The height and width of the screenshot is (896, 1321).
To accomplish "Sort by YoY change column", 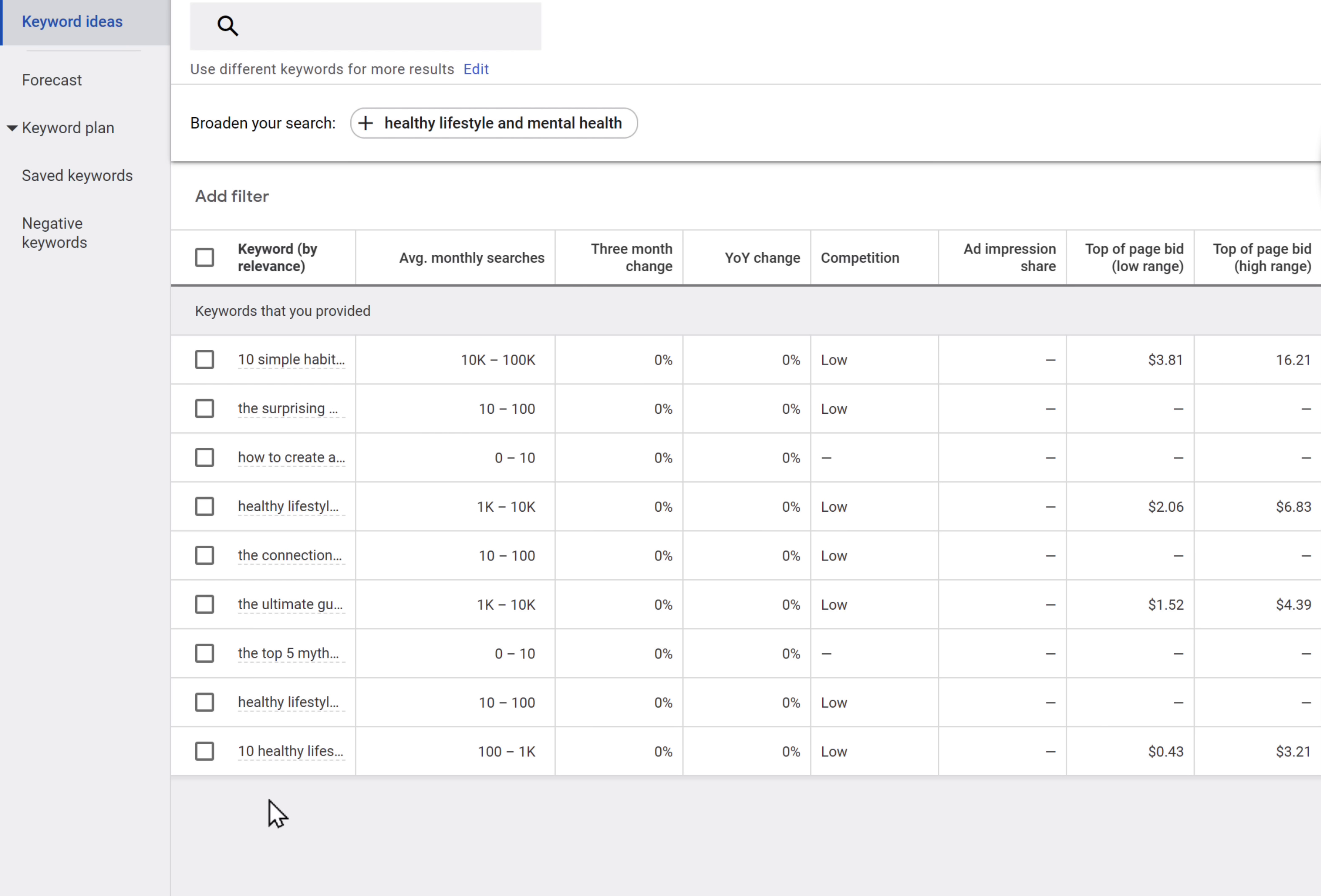I will (762, 258).
